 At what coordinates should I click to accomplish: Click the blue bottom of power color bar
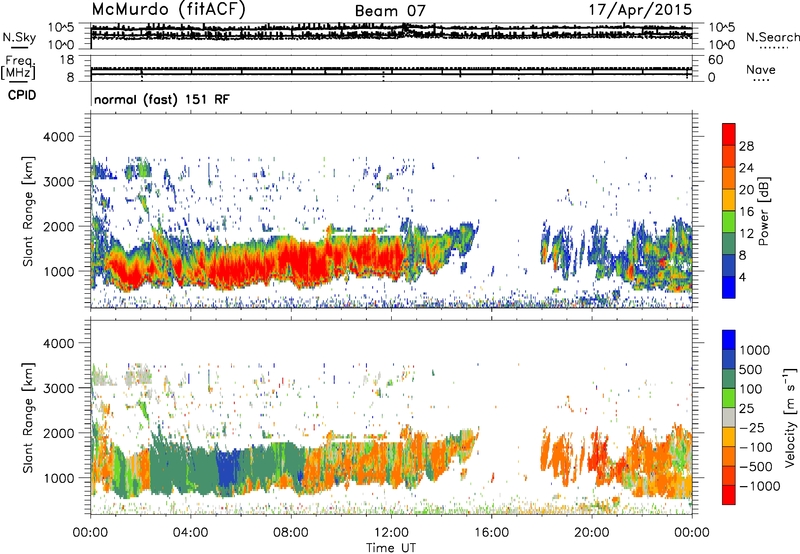tap(729, 287)
